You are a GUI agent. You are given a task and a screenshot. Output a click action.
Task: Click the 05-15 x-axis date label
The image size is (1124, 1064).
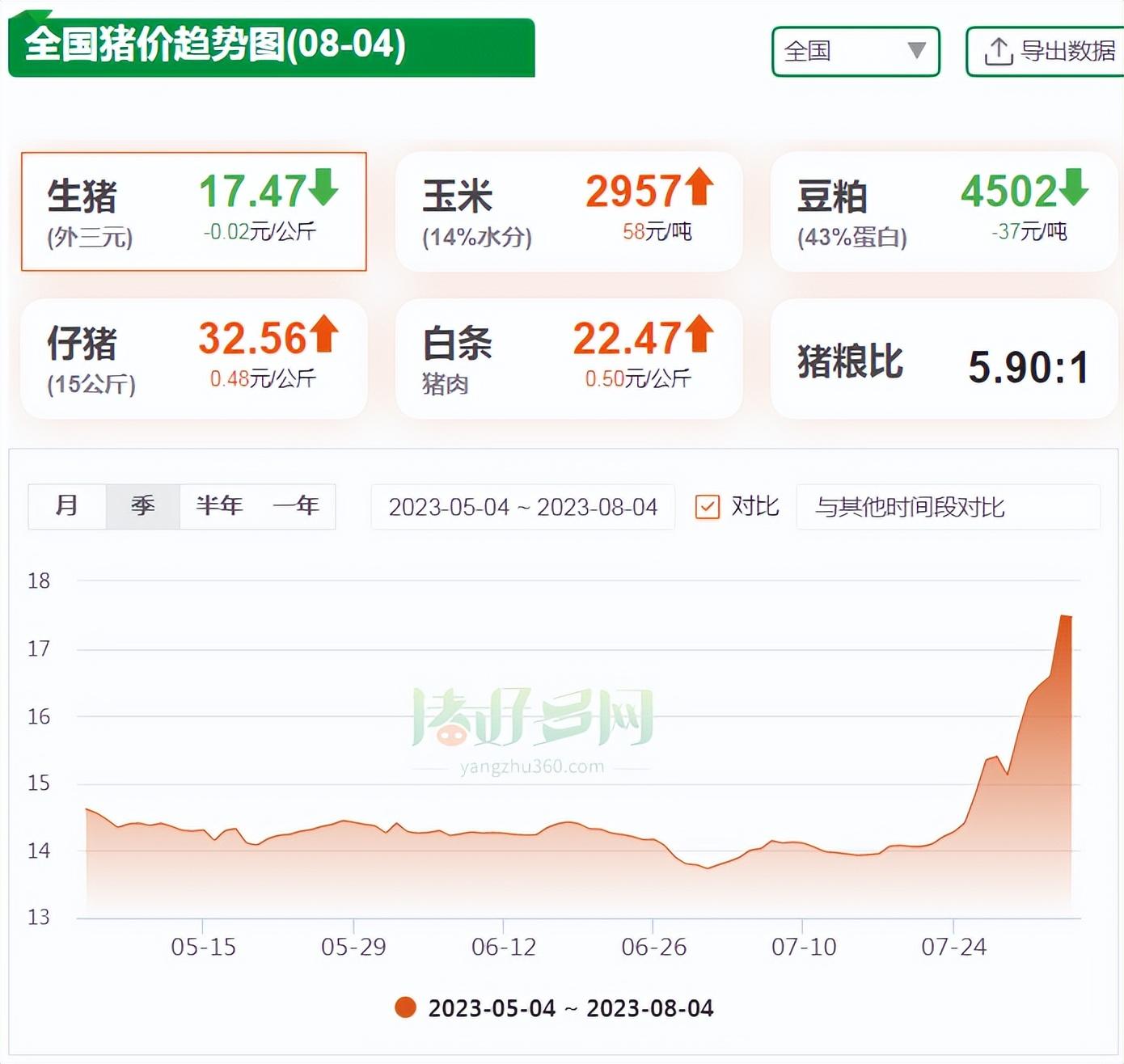click(203, 947)
